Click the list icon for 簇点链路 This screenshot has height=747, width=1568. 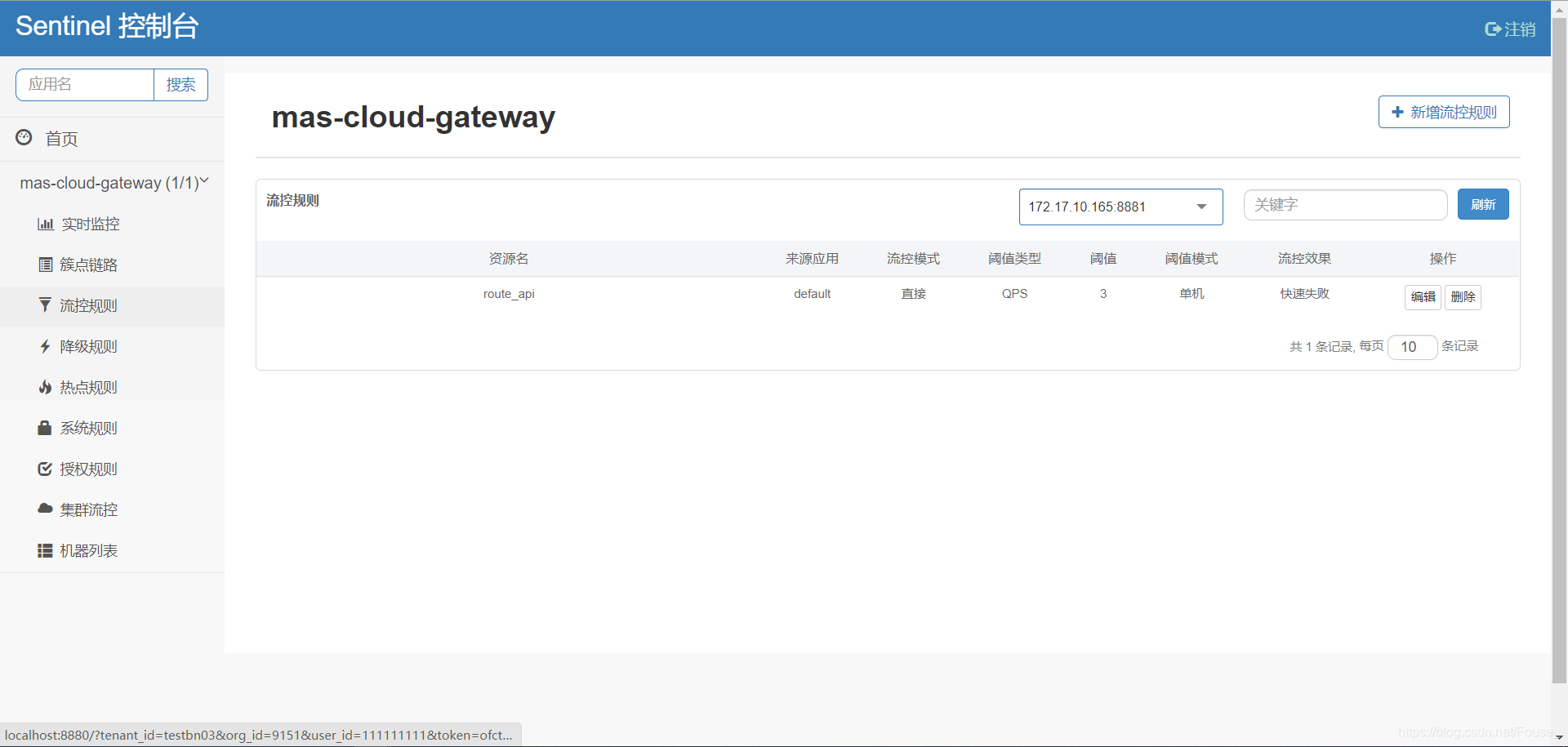tap(46, 265)
